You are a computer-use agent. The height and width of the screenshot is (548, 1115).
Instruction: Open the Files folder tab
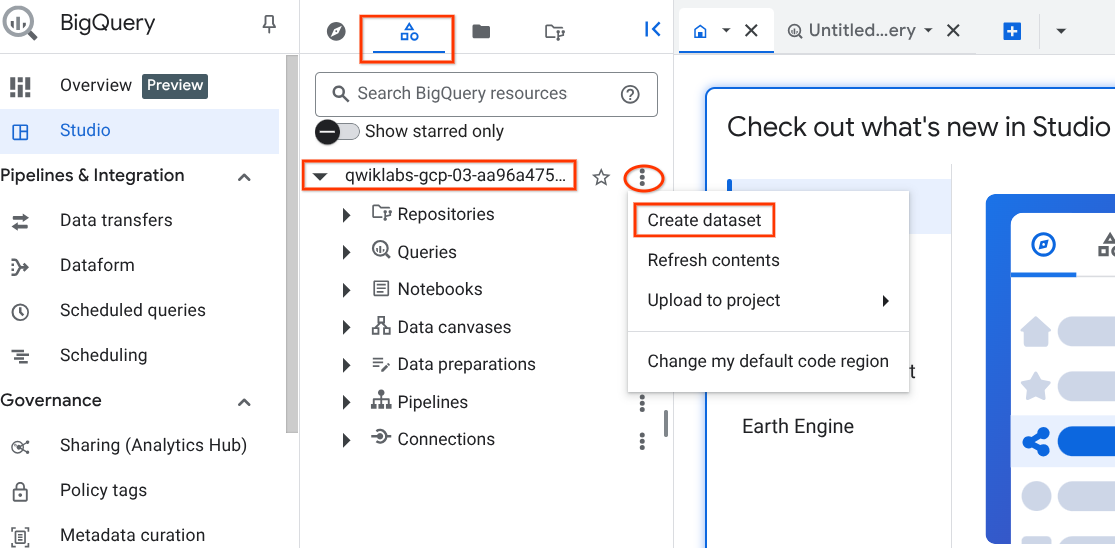click(x=481, y=31)
